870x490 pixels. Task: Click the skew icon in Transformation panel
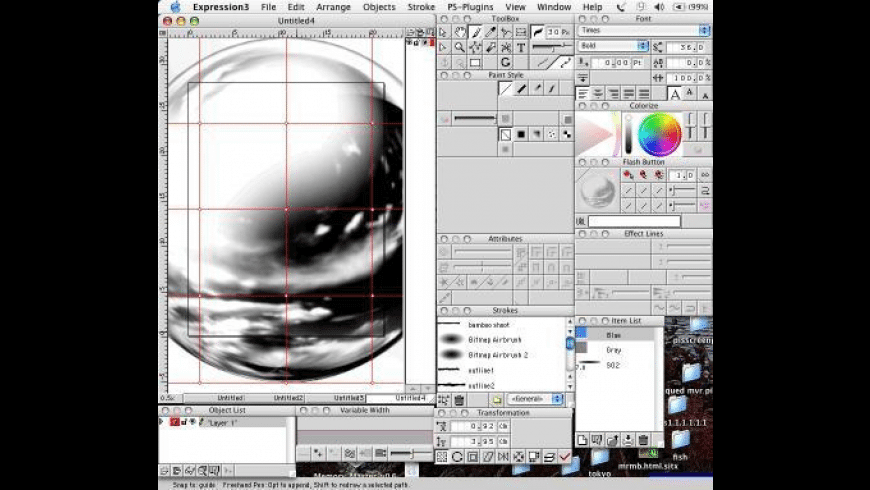click(488, 457)
